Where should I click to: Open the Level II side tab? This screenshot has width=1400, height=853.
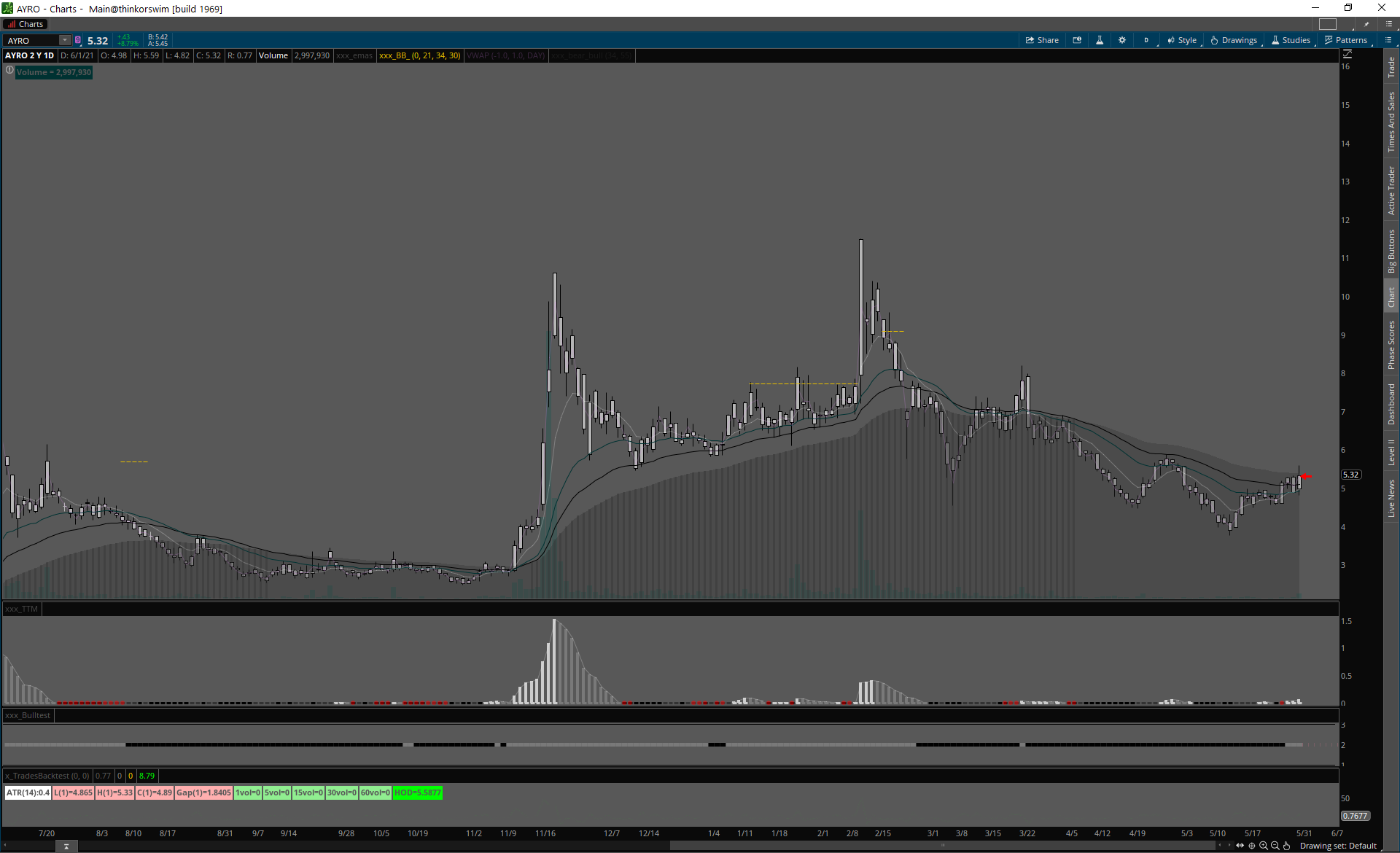point(1391,452)
